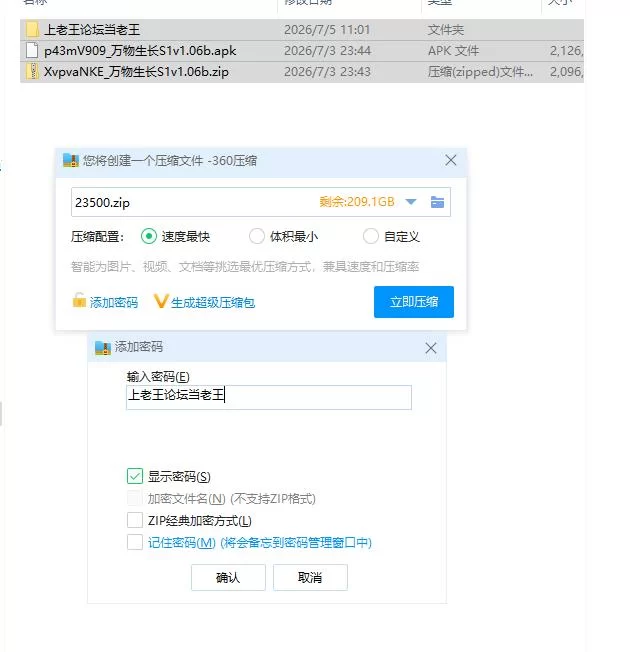Click the 23500.zip file name field
This screenshot has width=630, height=652.
261,202
